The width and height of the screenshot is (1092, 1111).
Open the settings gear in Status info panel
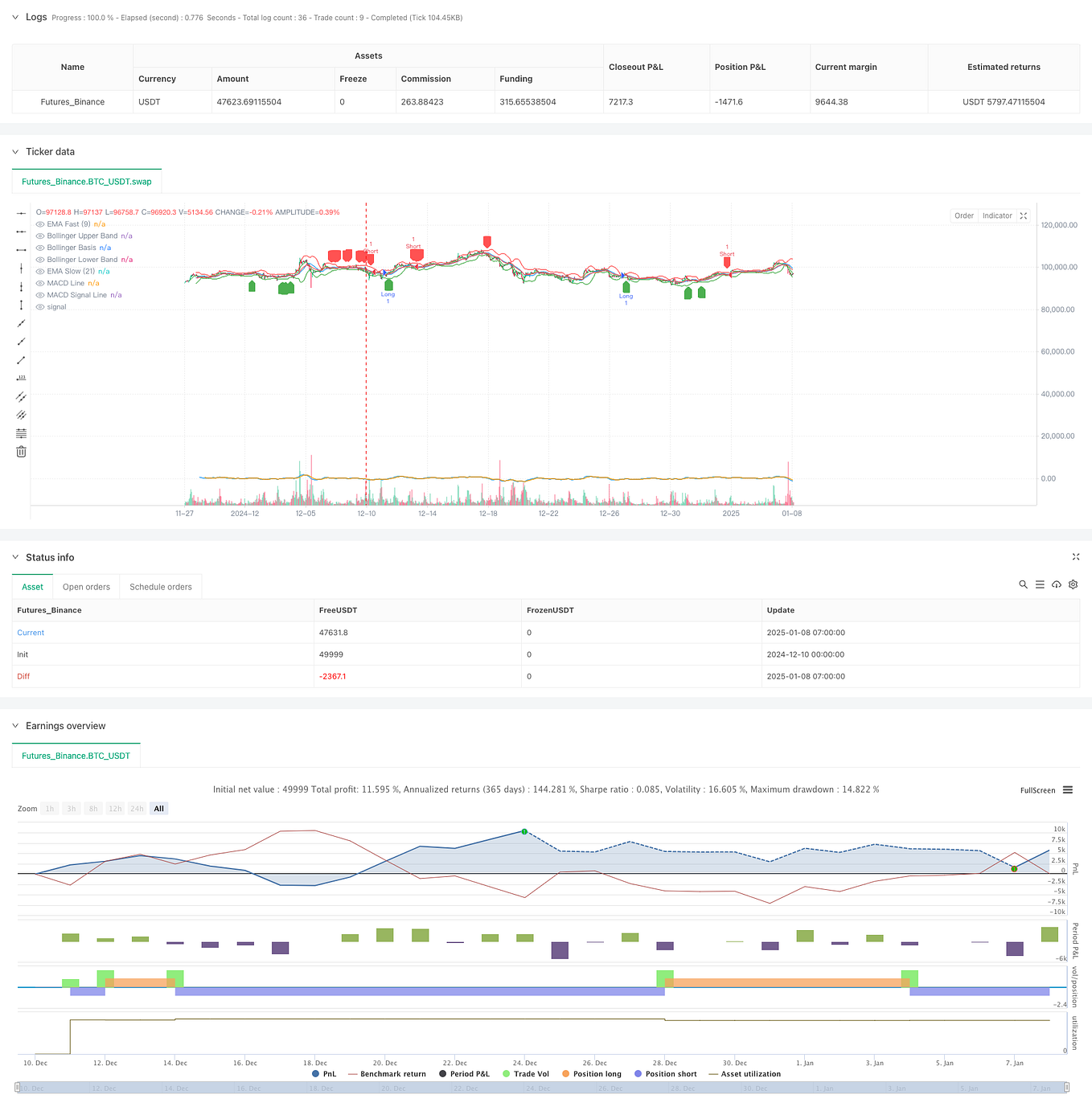click(1073, 584)
